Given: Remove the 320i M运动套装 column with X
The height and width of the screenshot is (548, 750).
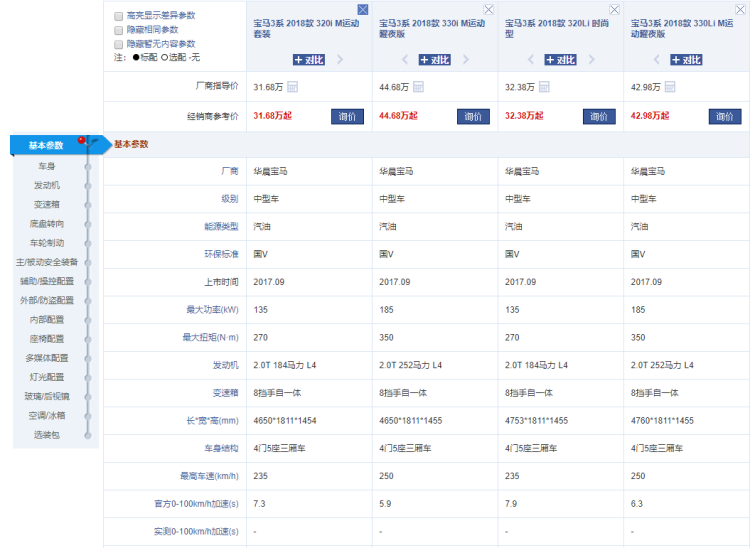Looking at the screenshot, I should (363, 10).
